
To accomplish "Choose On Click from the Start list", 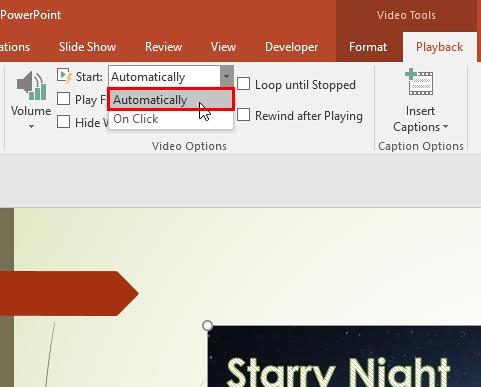I will 171,119.
